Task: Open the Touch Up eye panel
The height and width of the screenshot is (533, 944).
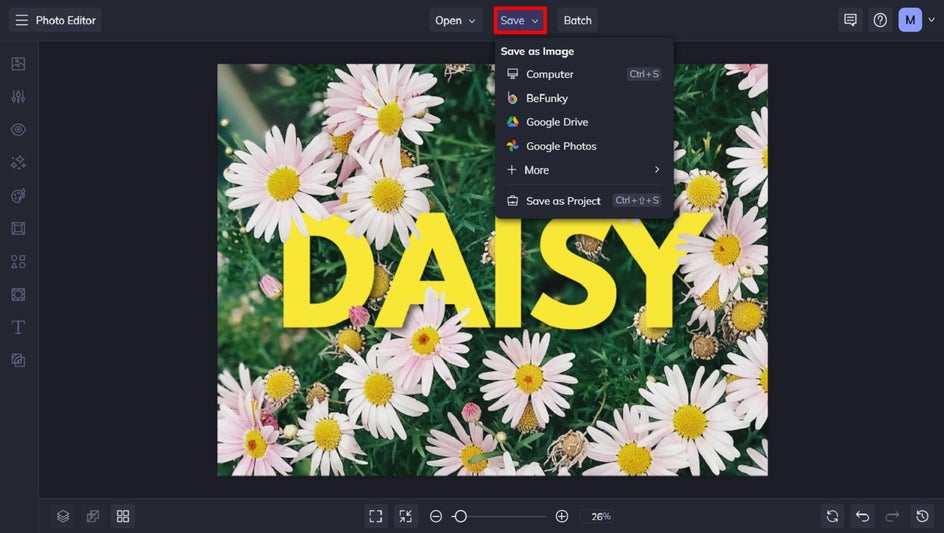Action: [x=18, y=129]
